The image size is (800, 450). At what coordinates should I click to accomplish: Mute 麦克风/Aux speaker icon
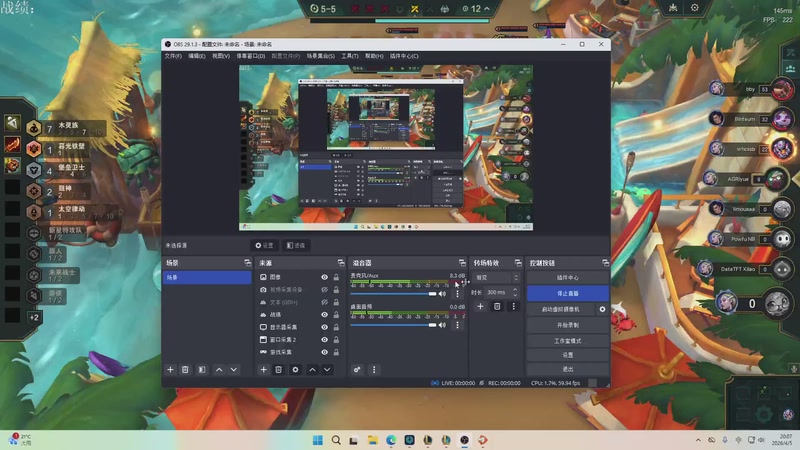coord(442,294)
